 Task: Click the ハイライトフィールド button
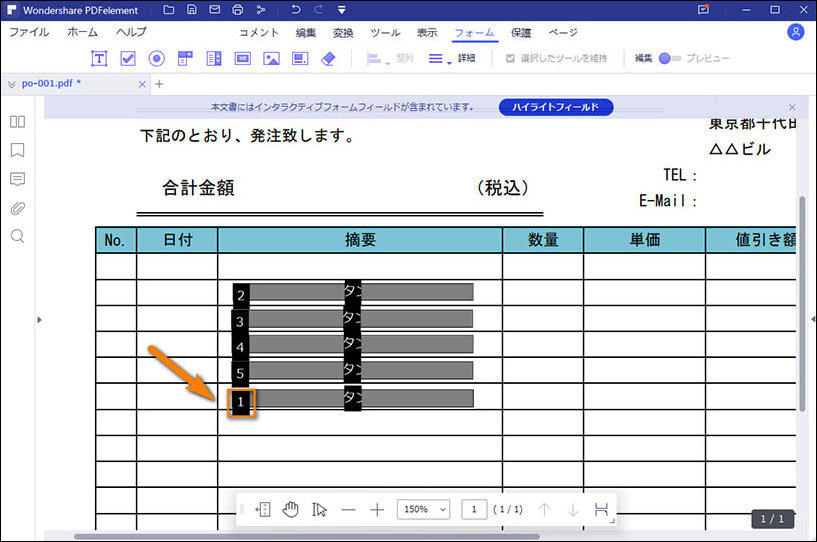(556, 107)
